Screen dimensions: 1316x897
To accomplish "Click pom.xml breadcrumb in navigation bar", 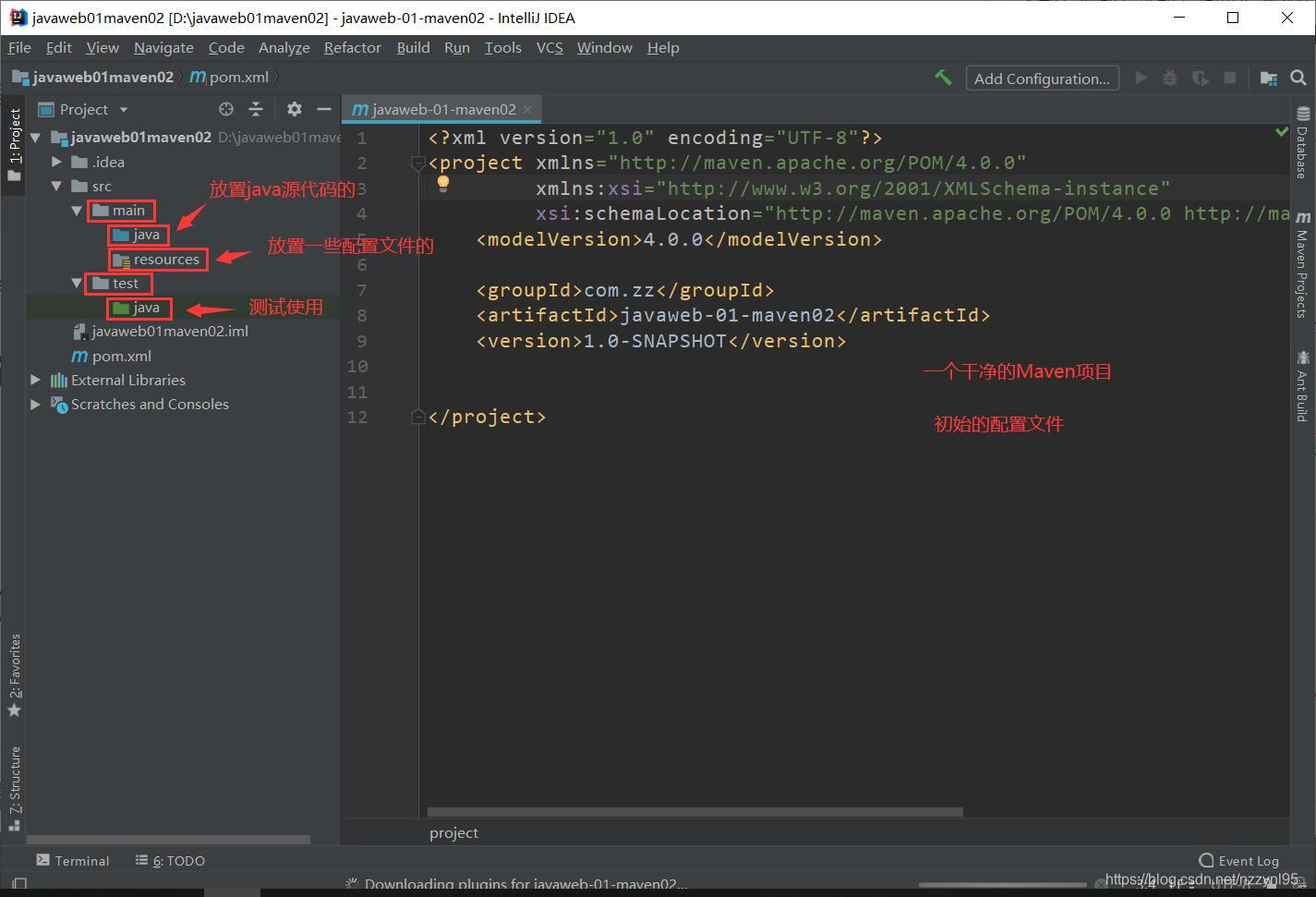I will coord(230,78).
